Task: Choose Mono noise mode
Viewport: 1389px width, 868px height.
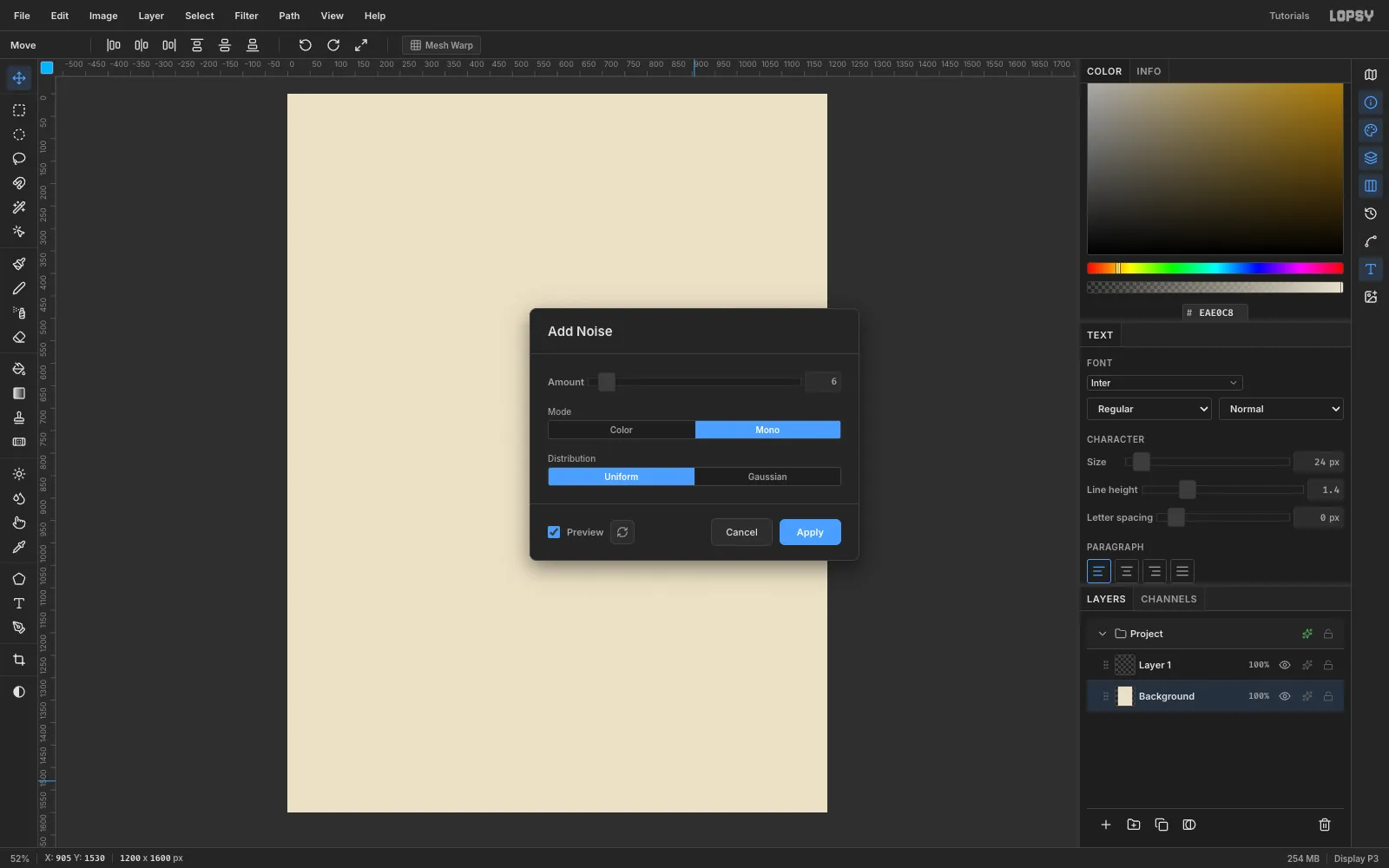Action: 767,430
